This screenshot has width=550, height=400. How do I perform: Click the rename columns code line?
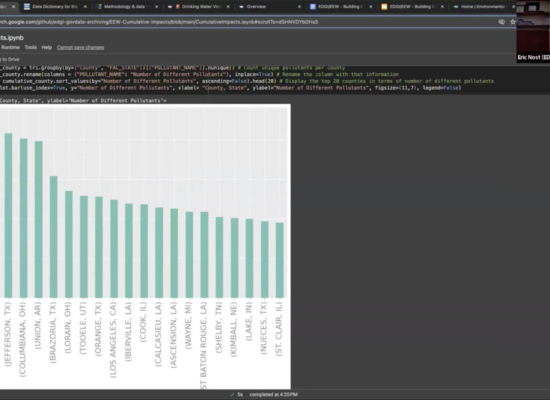pos(199,74)
